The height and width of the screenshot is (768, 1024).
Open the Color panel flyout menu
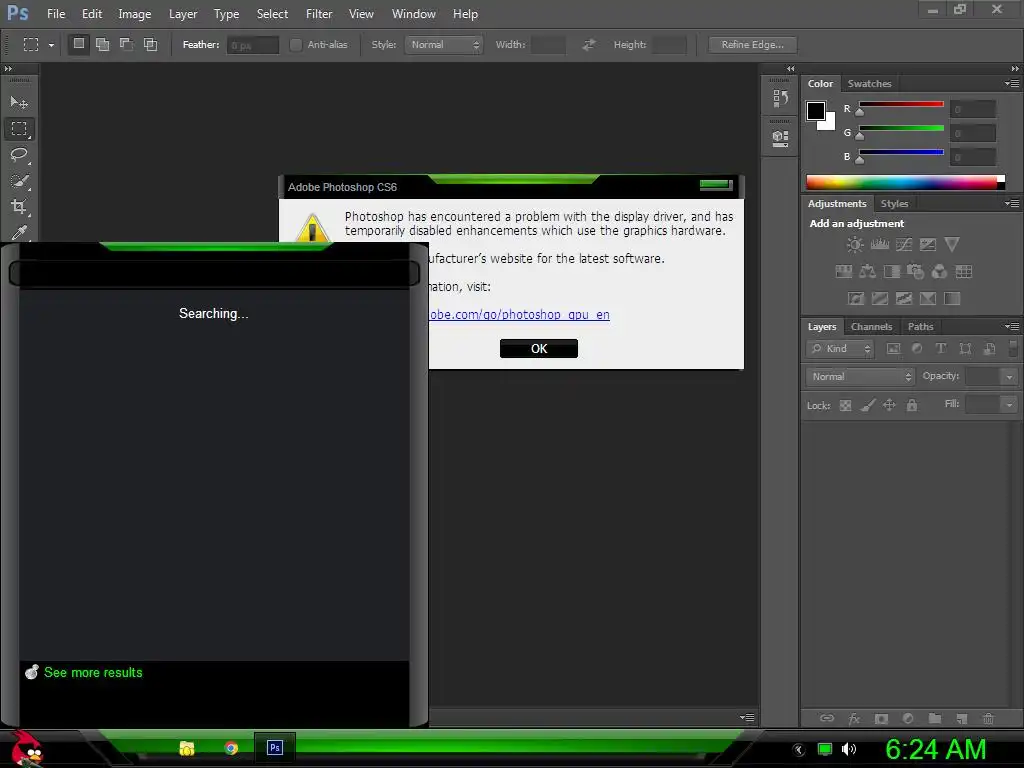pyautogui.click(x=1012, y=84)
